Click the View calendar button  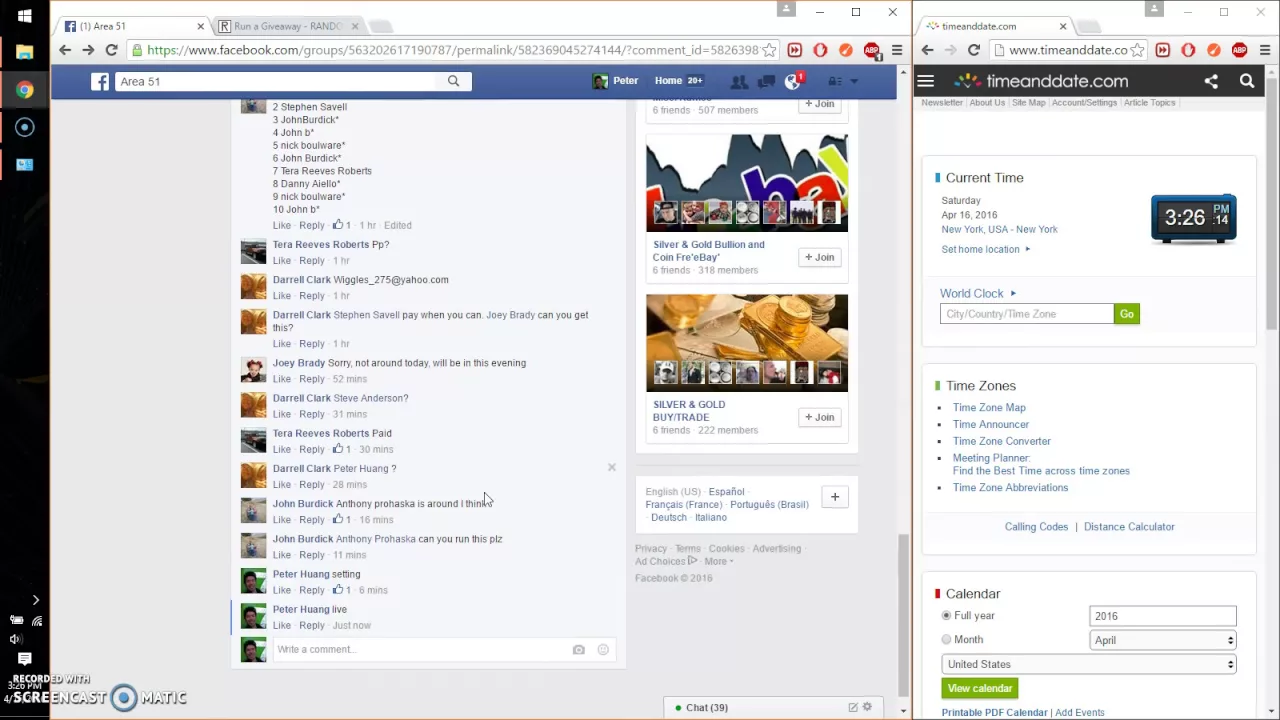(980, 688)
